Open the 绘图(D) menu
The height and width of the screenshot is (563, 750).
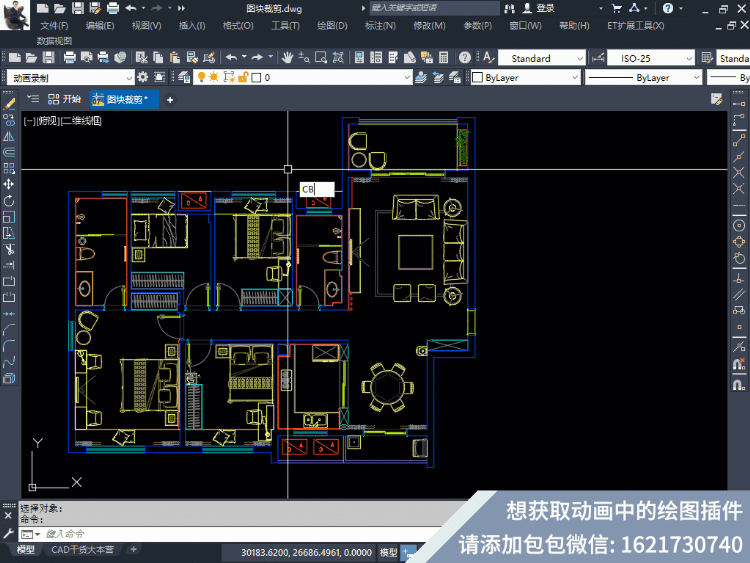point(332,26)
